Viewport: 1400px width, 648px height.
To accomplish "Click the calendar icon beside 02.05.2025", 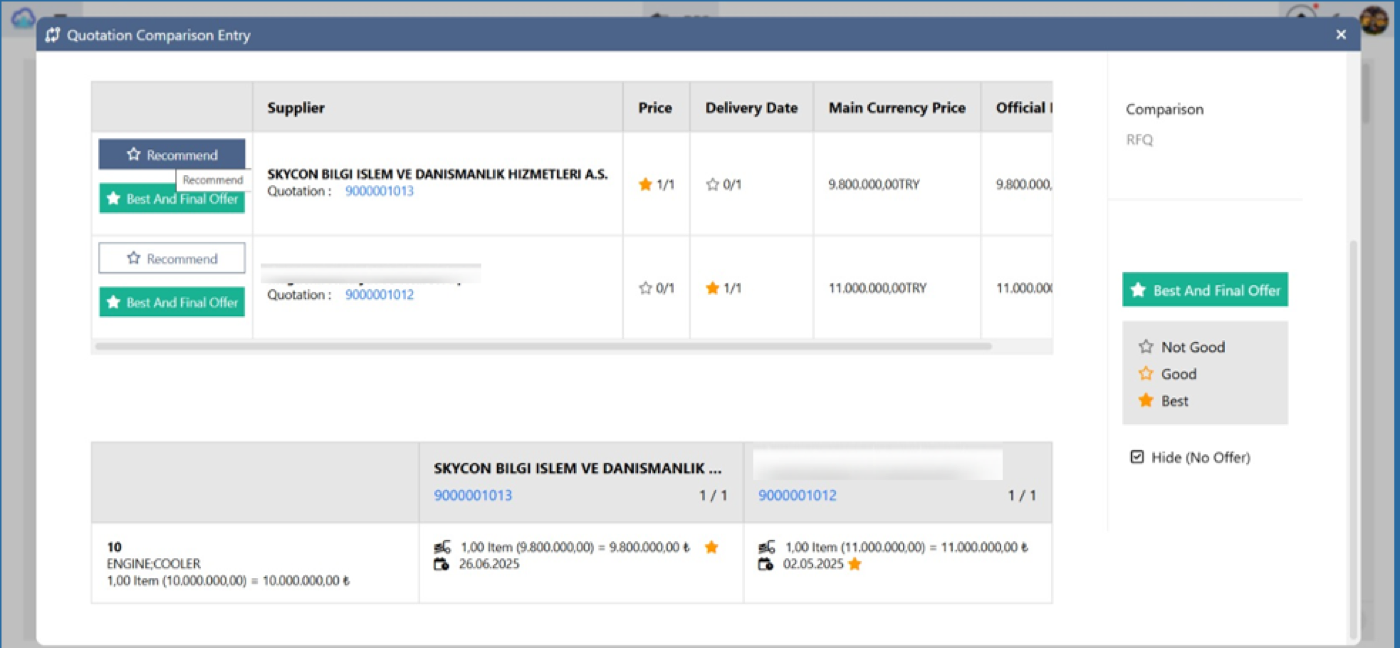I will (766, 564).
